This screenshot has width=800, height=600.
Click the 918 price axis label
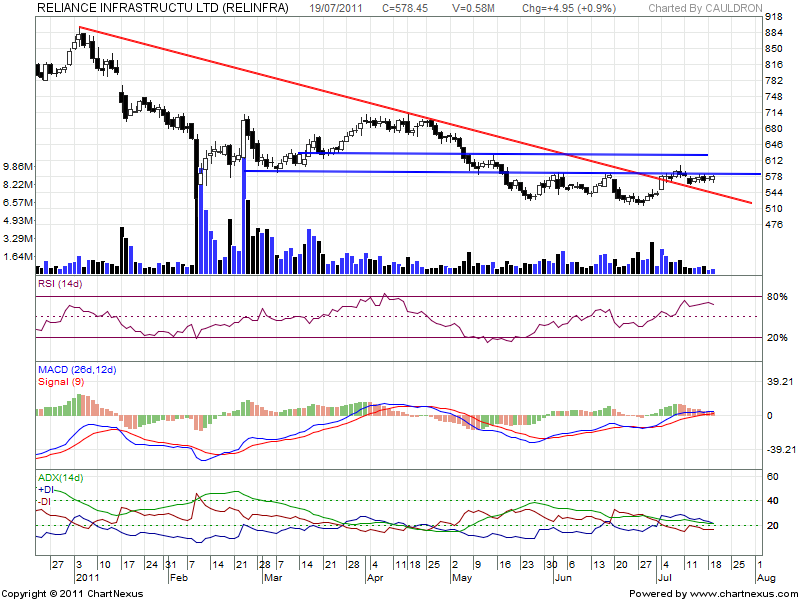(773, 18)
